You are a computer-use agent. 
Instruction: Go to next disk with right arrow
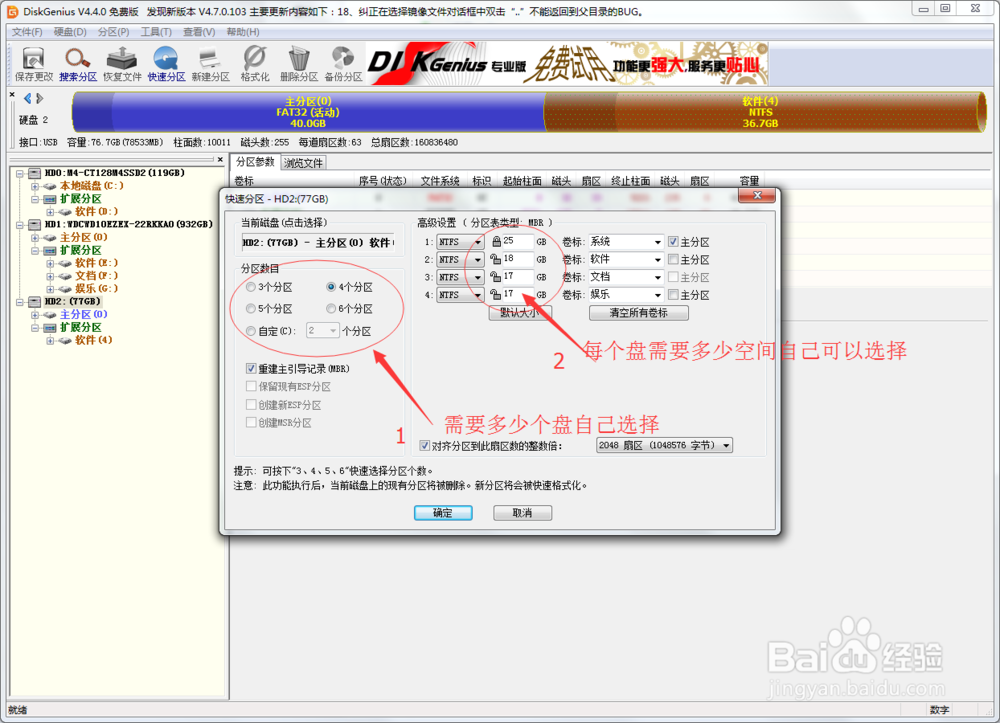click(x=40, y=98)
